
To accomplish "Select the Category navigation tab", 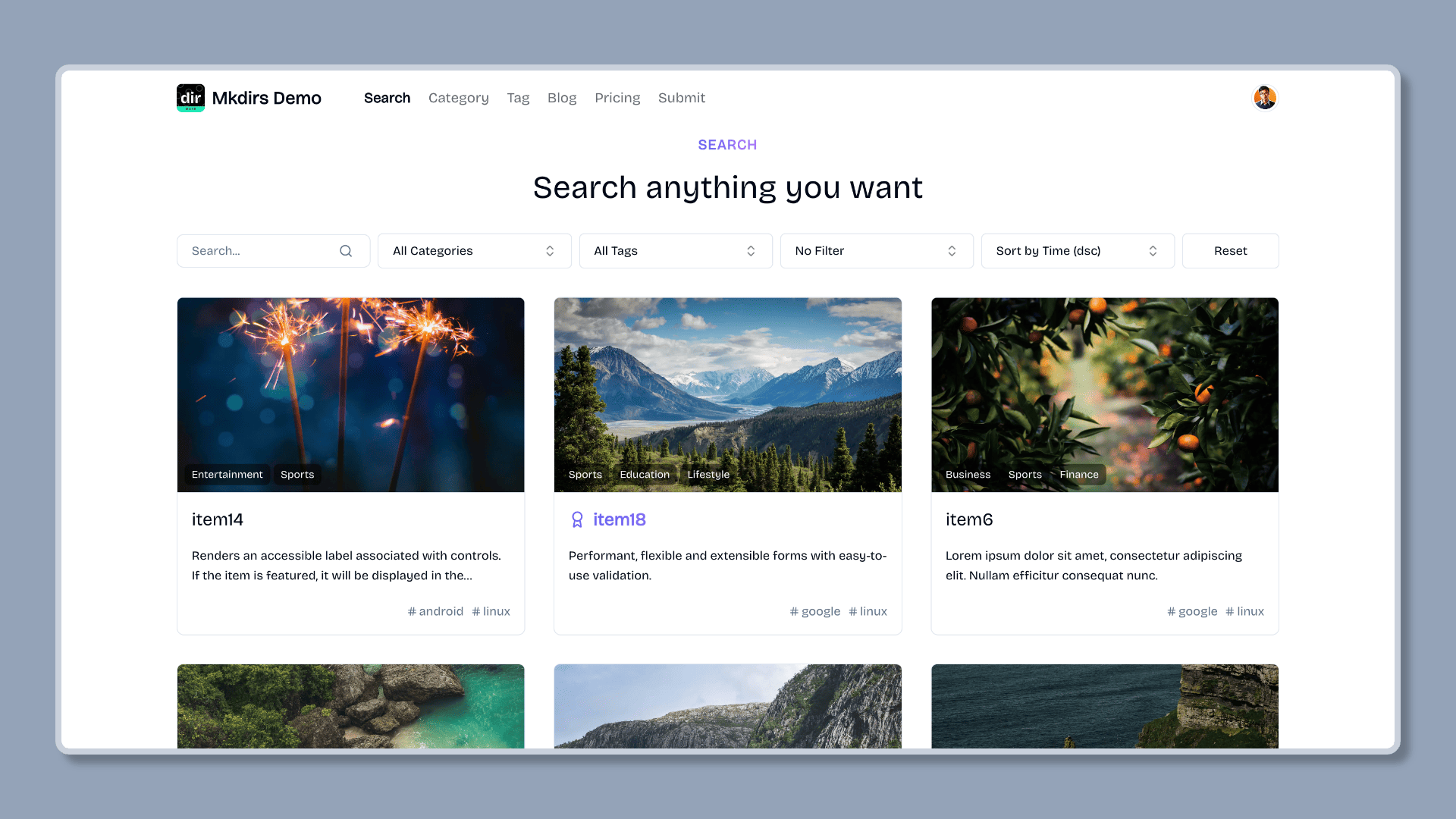I will click(458, 98).
